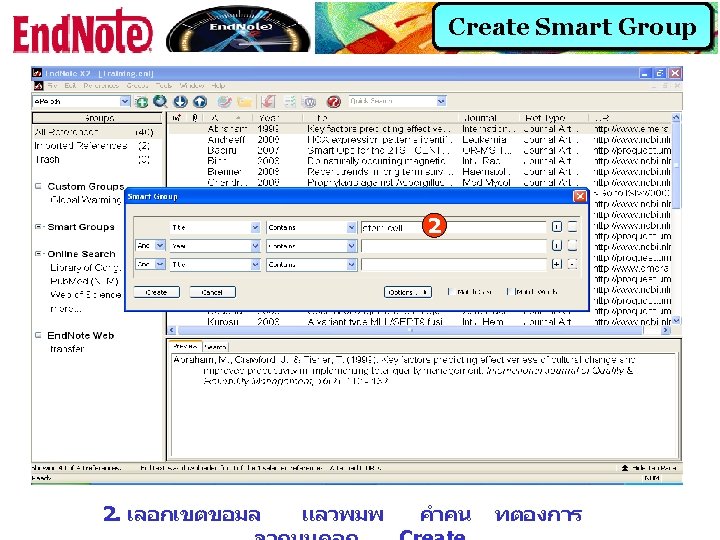Image resolution: width=720 pixels, height=540 pixels.
Task: Select PubMed (NLM) online search
Action: click(x=84, y=281)
